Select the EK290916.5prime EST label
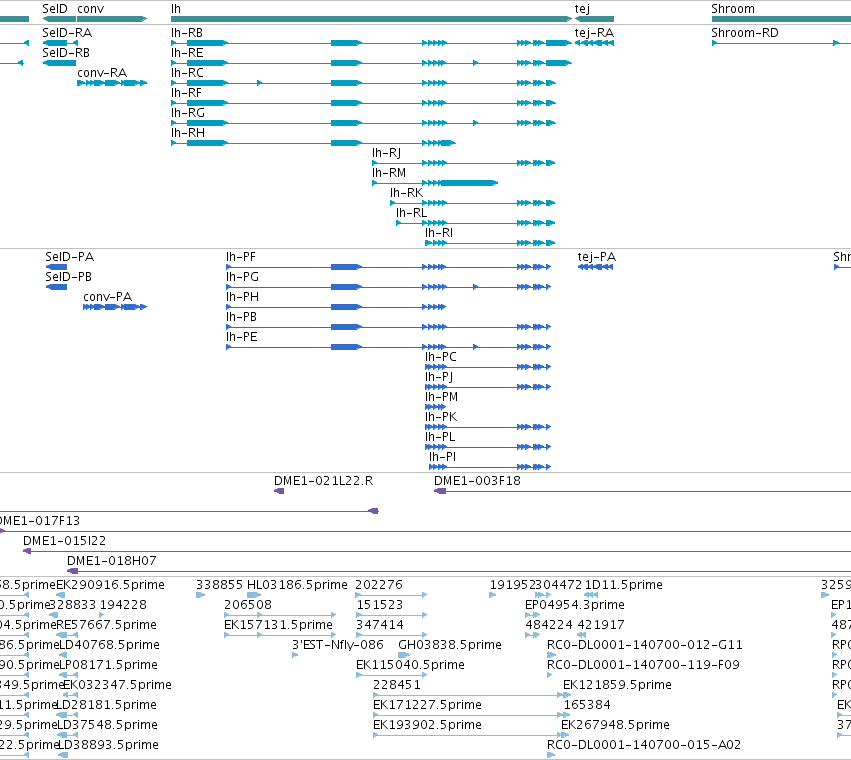Viewport: 851px width, 760px height. pos(110,585)
